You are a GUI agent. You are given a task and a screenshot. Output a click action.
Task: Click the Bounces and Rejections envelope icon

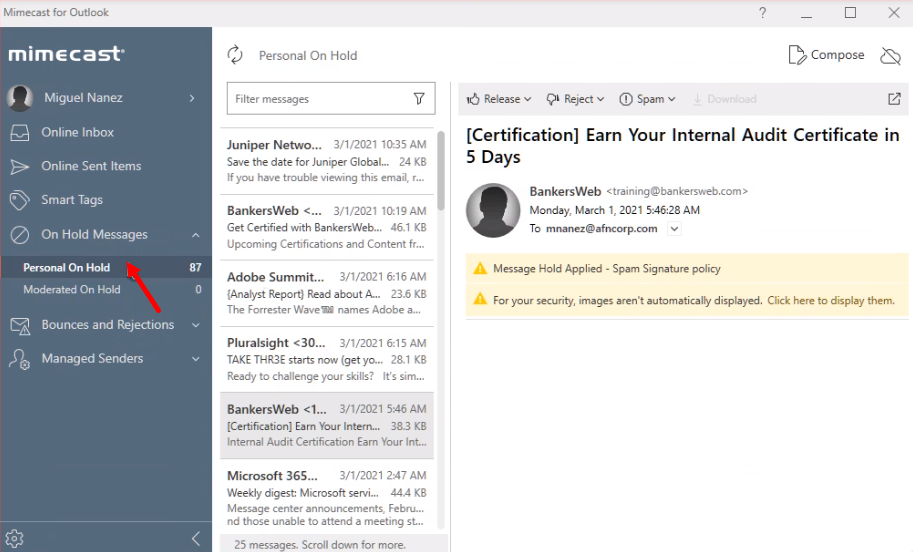(x=20, y=325)
